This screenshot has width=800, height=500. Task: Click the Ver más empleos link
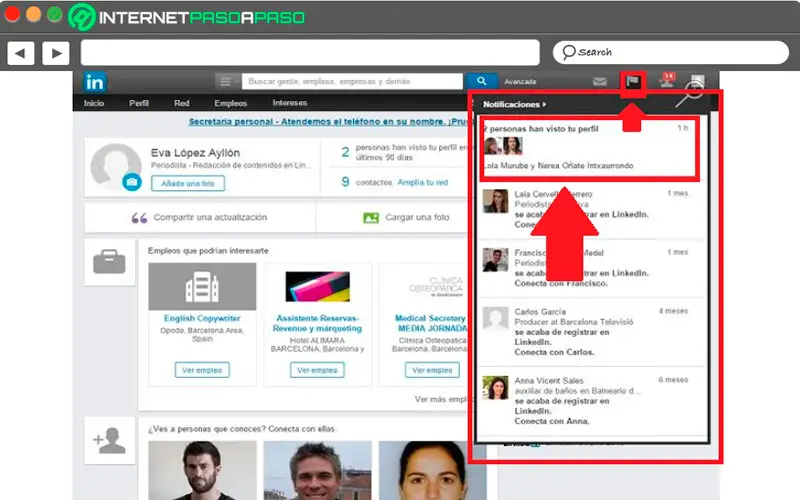(x=441, y=399)
